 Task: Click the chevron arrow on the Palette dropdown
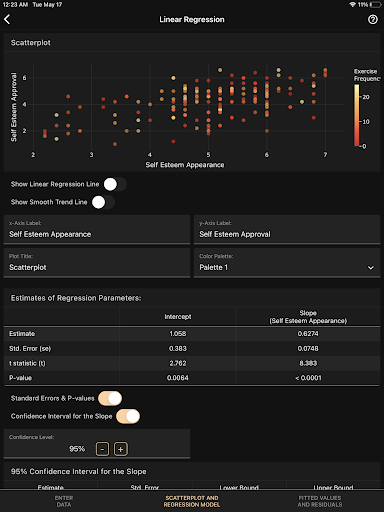371,267
